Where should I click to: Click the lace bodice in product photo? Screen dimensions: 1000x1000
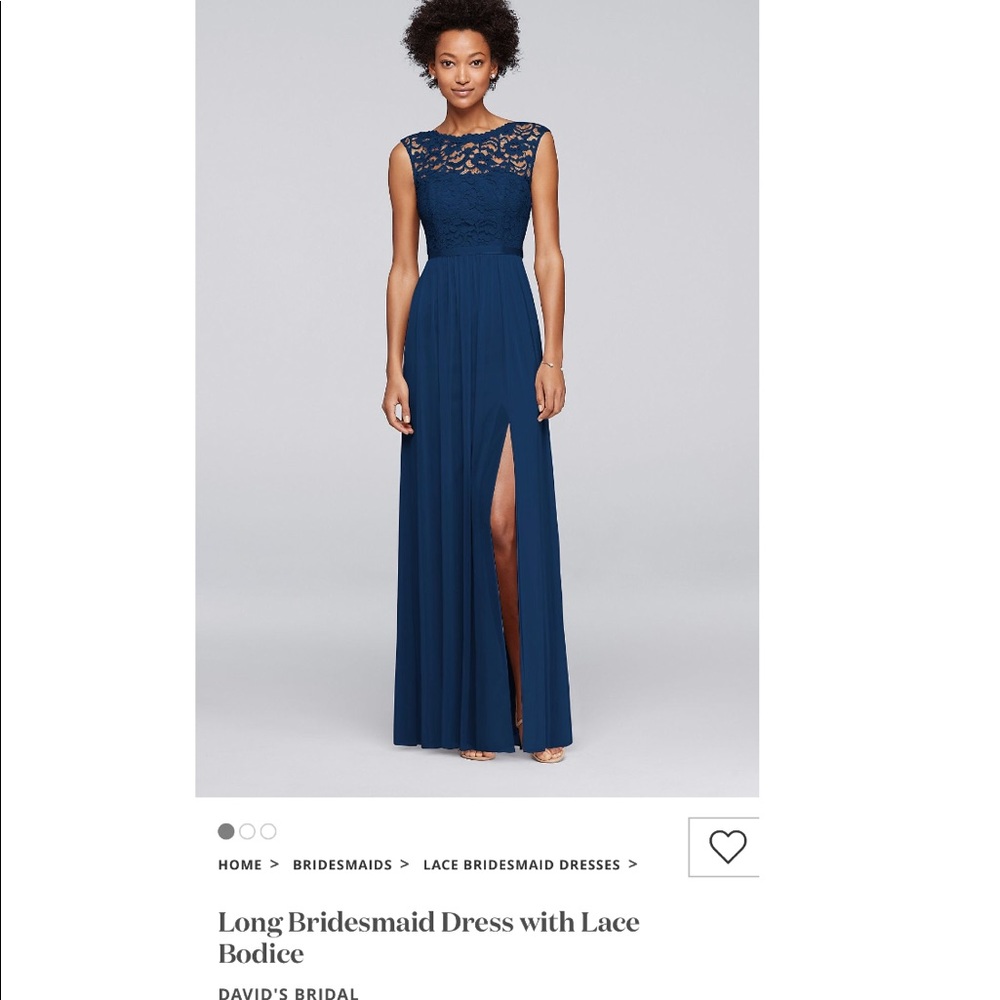point(474,188)
